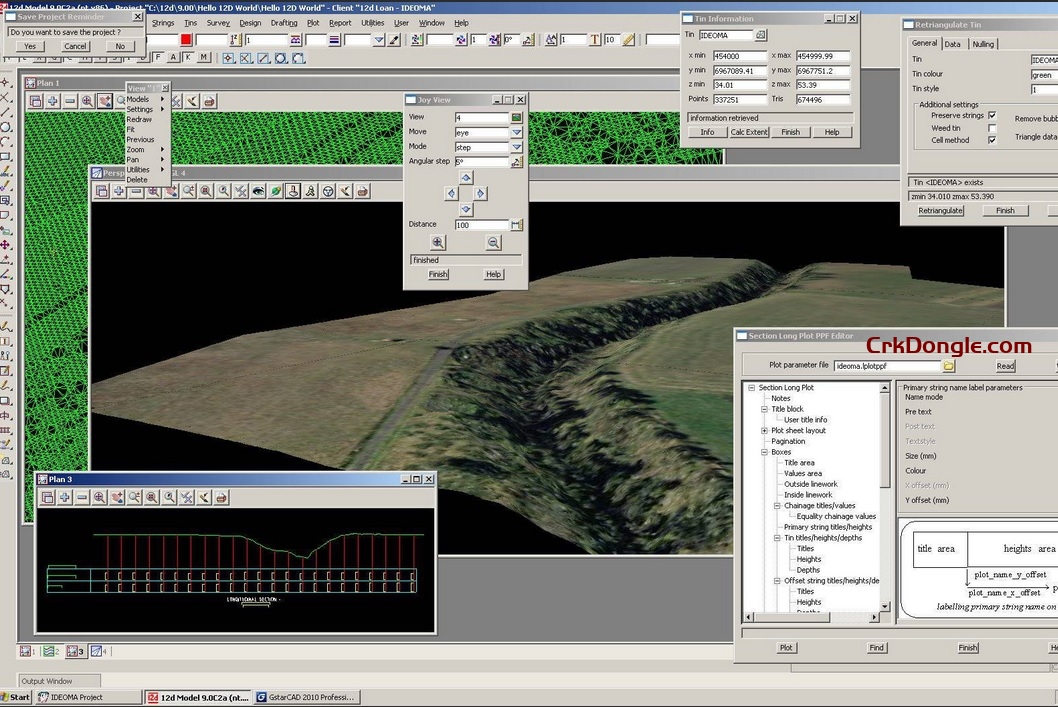Click the fit view icon on Plan 1 toolbar
This screenshot has width=1058, height=707.
pos(88,101)
